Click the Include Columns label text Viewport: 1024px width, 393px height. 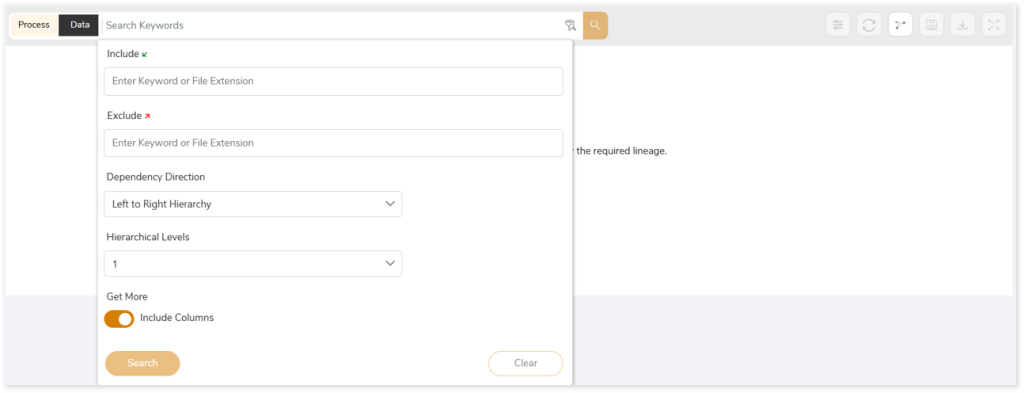177,318
